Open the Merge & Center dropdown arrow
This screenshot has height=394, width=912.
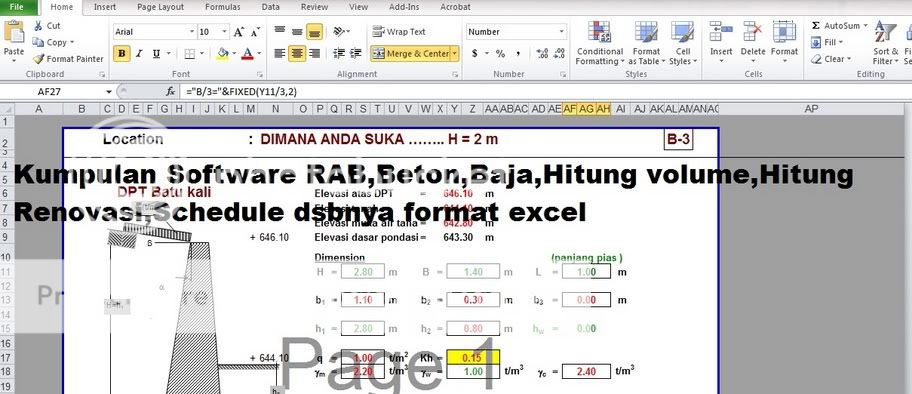tap(454, 54)
